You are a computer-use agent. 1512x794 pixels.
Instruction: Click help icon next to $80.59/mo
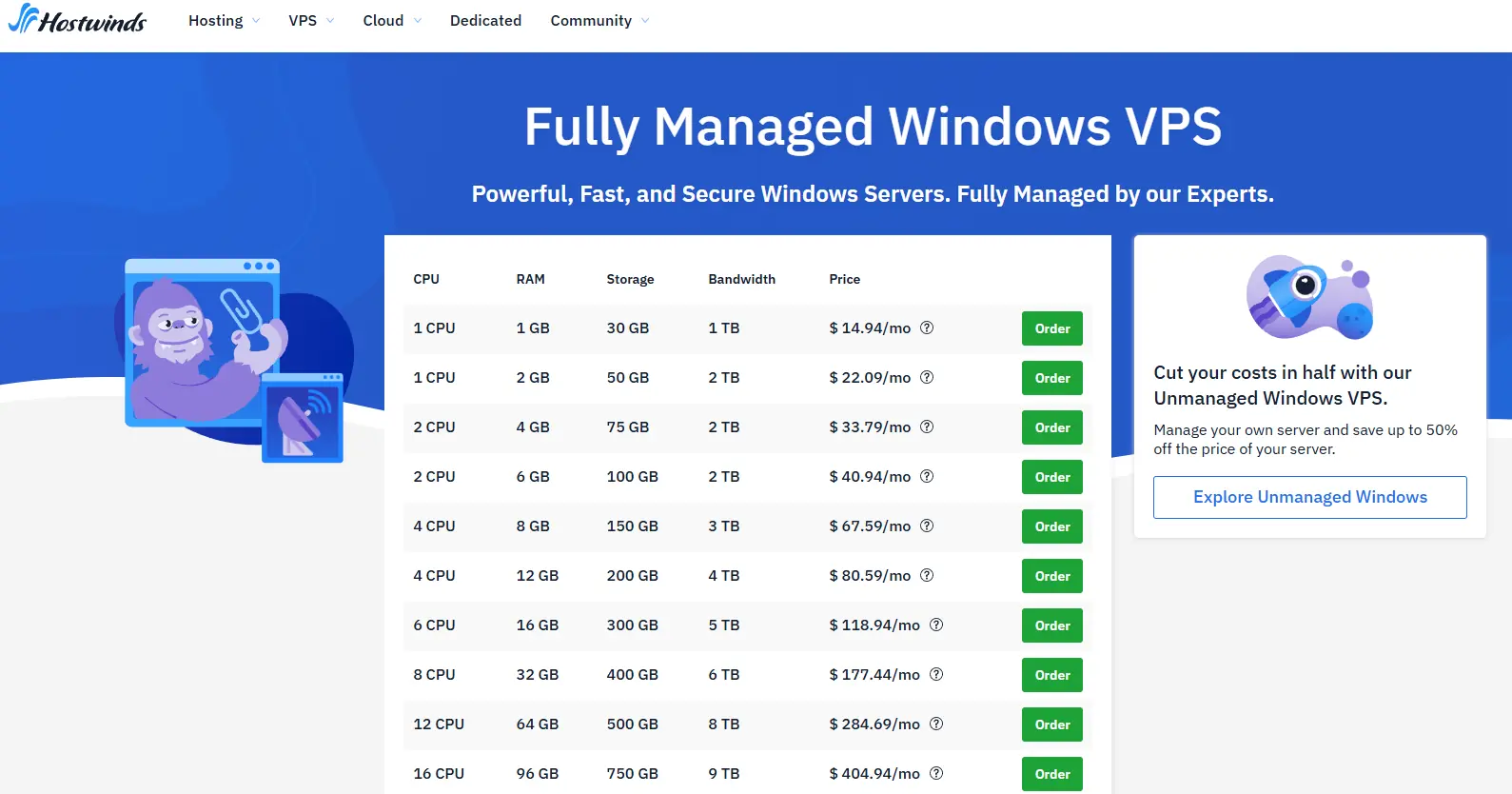[927, 575]
